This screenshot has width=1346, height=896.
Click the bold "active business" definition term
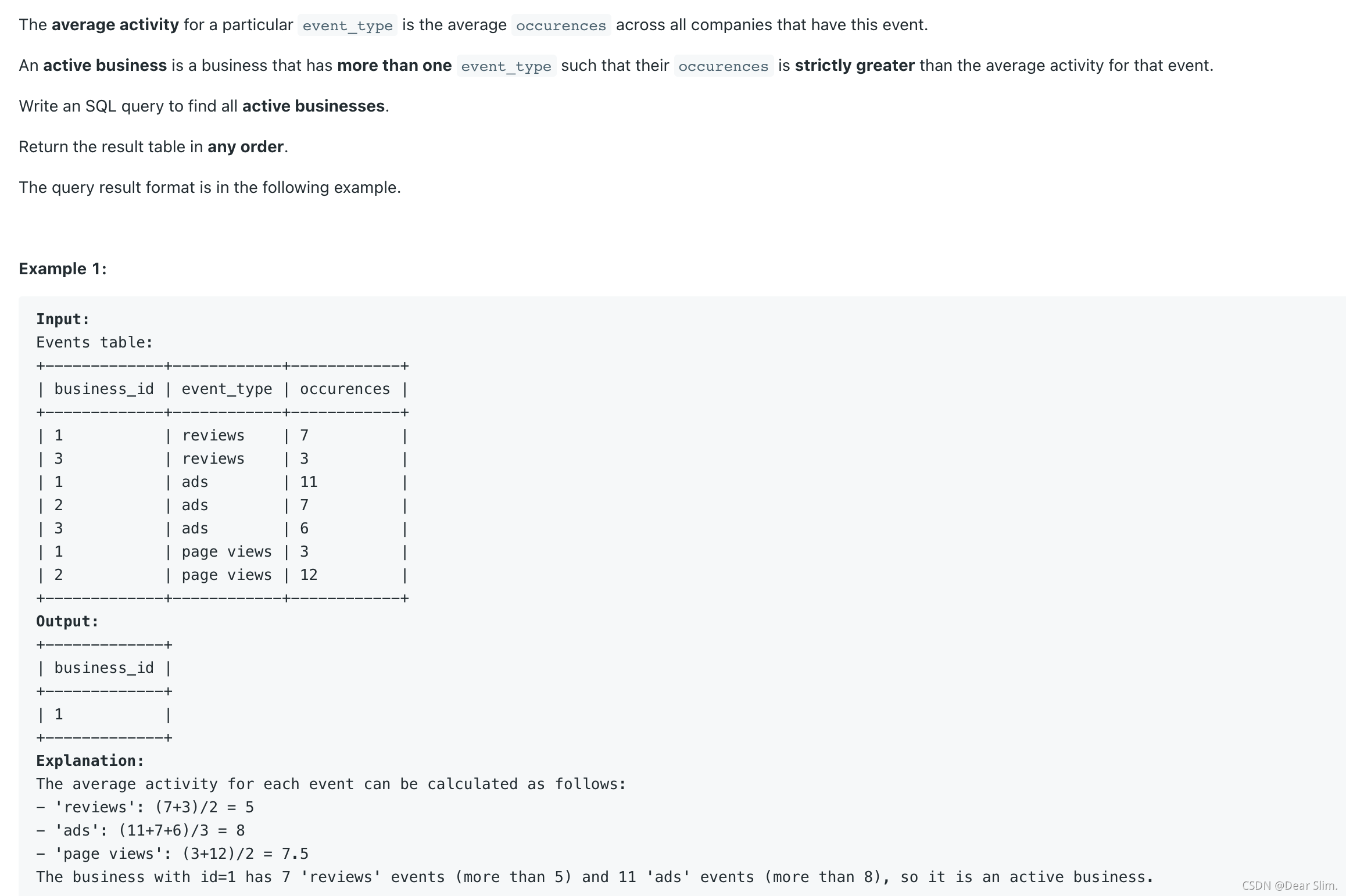tap(105, 66)
